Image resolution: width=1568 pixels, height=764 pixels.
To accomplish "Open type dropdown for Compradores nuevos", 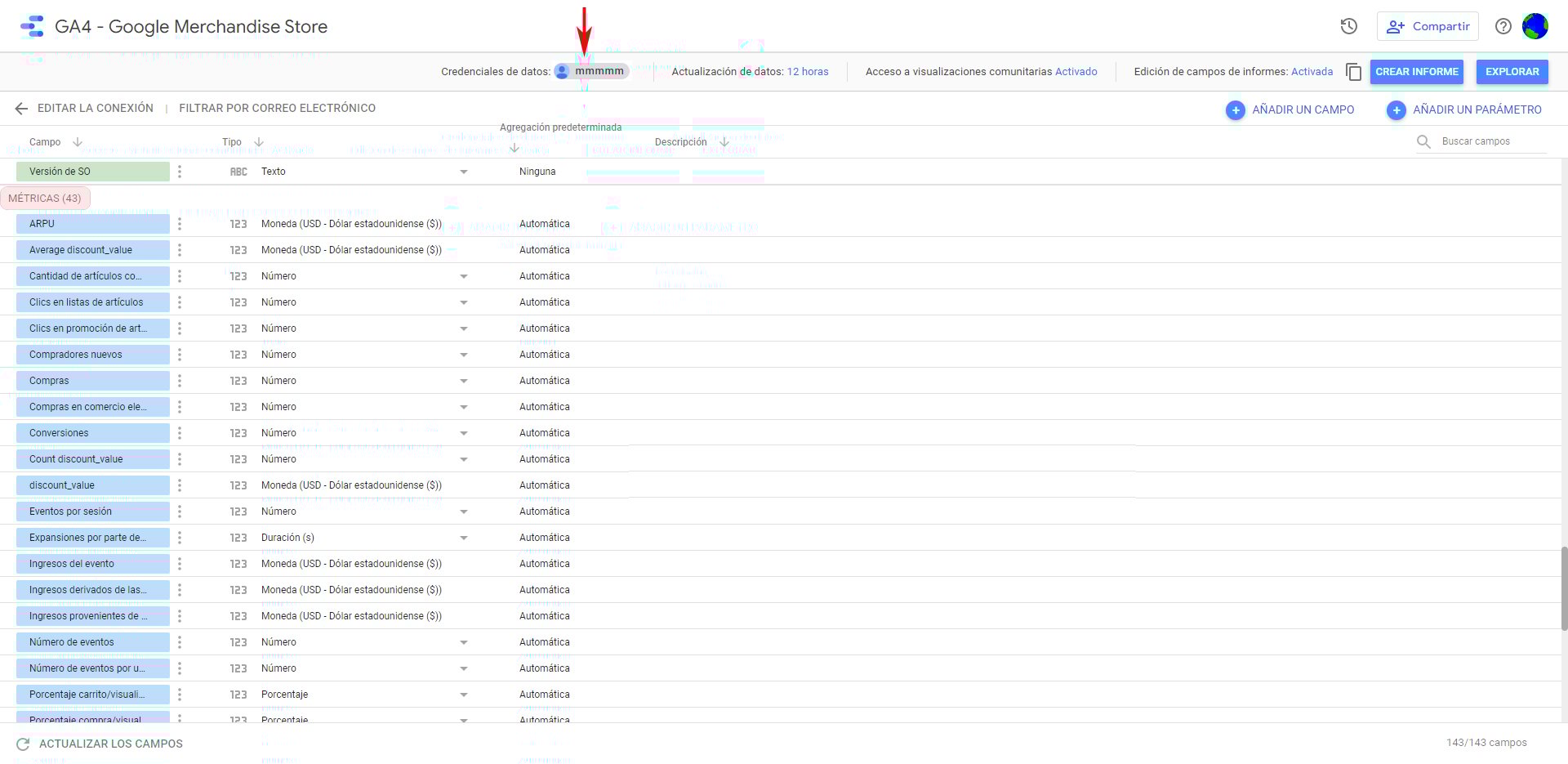I will pyautogui.click(x=464, y=355).
